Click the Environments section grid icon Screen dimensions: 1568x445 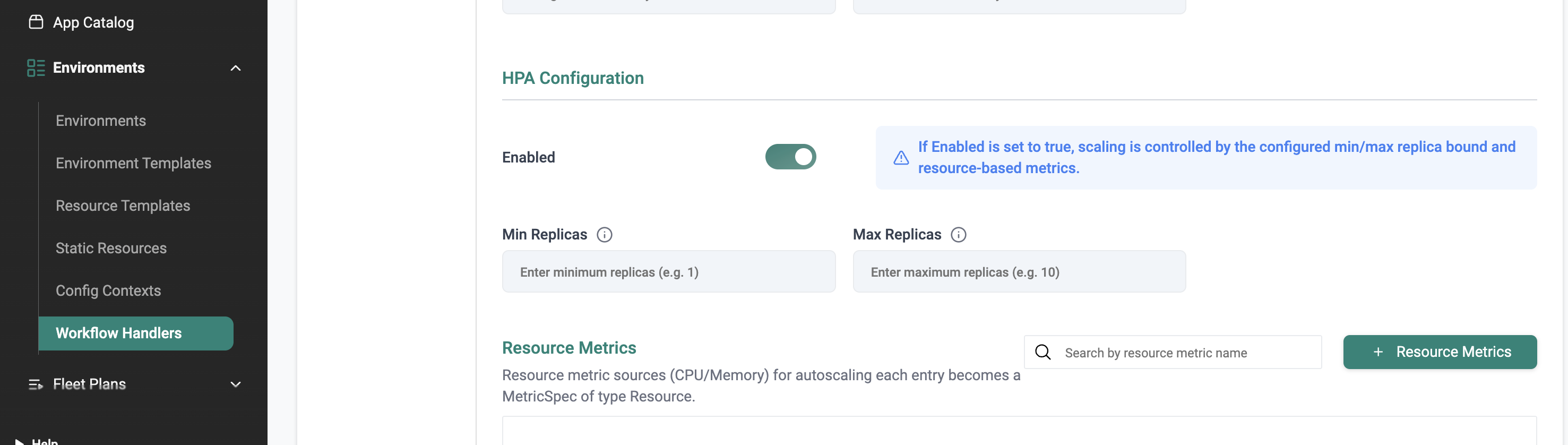(36, 67)
